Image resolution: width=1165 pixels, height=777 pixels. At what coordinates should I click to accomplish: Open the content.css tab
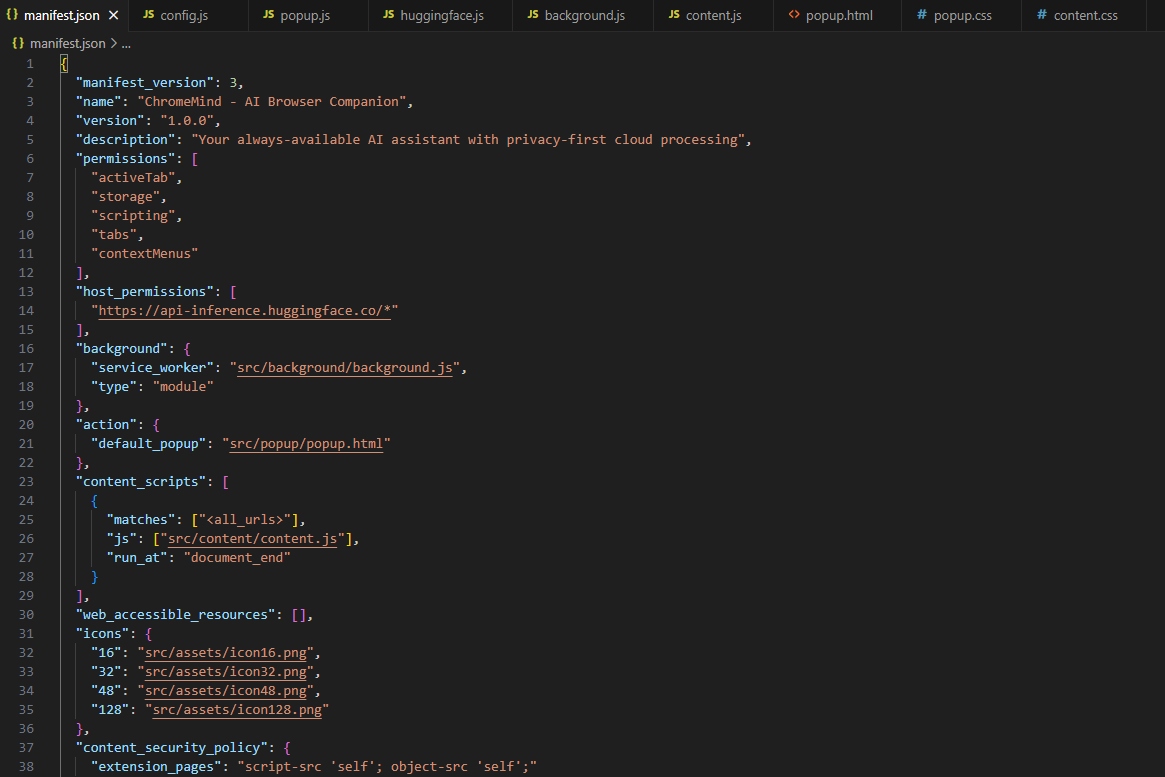1084,15
